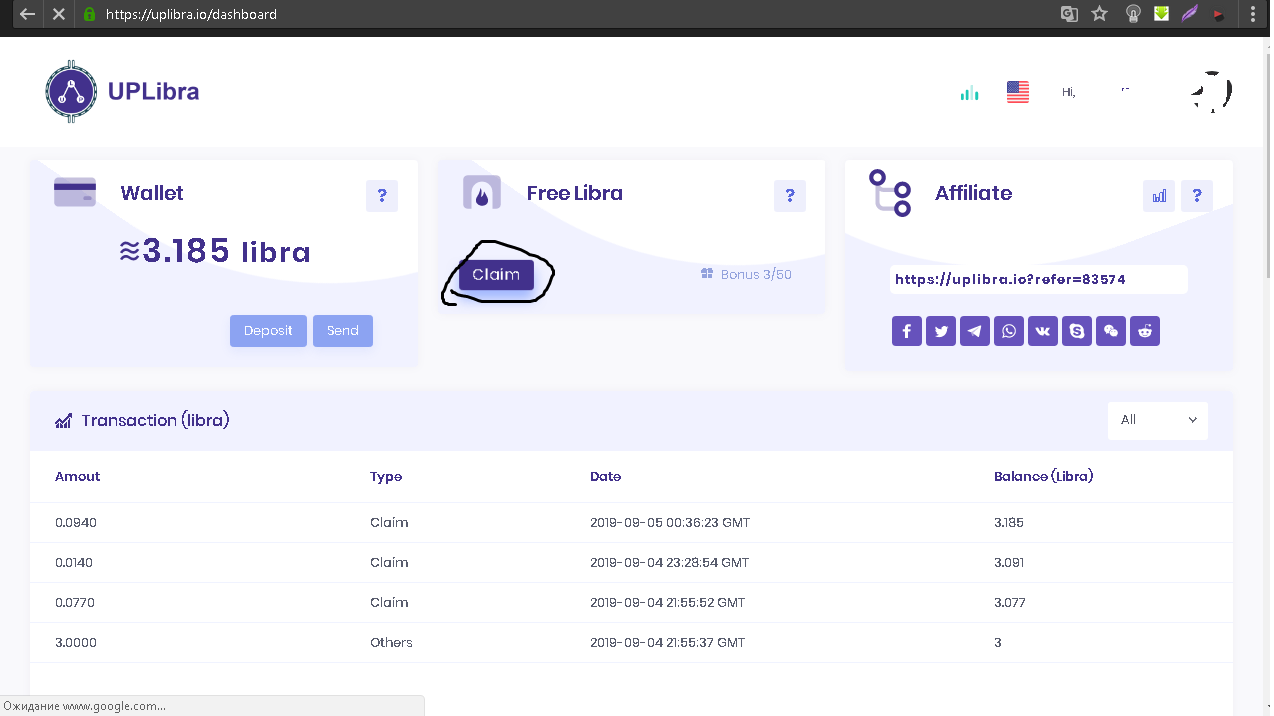Select the affiliate referral link field
Image resolution: width=1274 pixels, height=716 pixels.
tap(1038, 280)
